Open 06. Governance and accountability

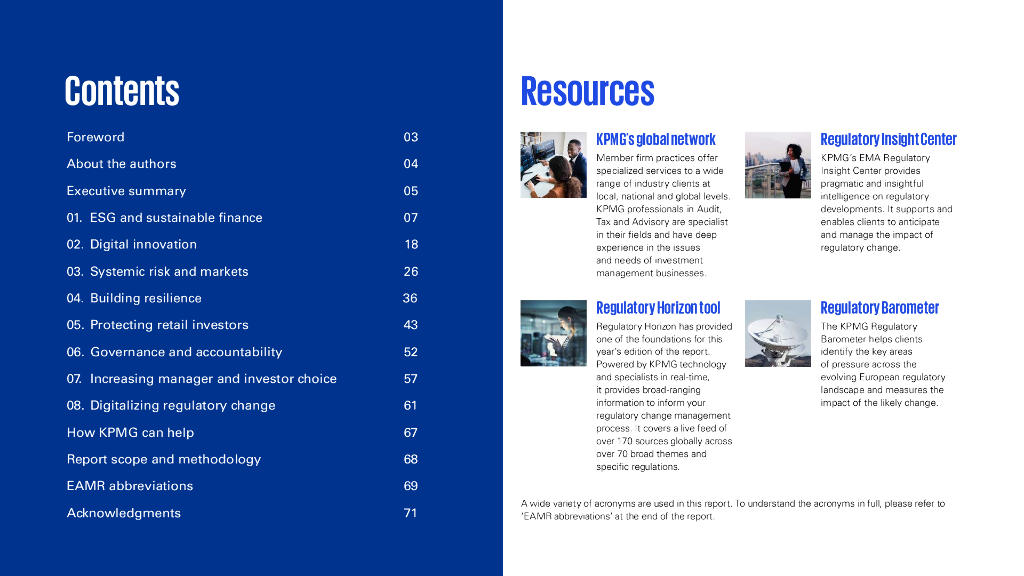pos(174,352)
